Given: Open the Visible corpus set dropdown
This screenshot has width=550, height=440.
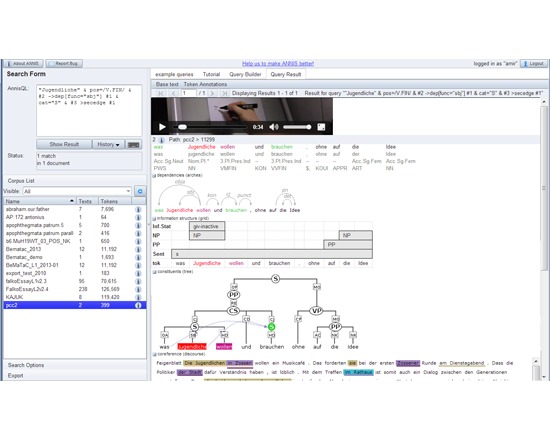Looking at the screenshot, I should 77,191.
